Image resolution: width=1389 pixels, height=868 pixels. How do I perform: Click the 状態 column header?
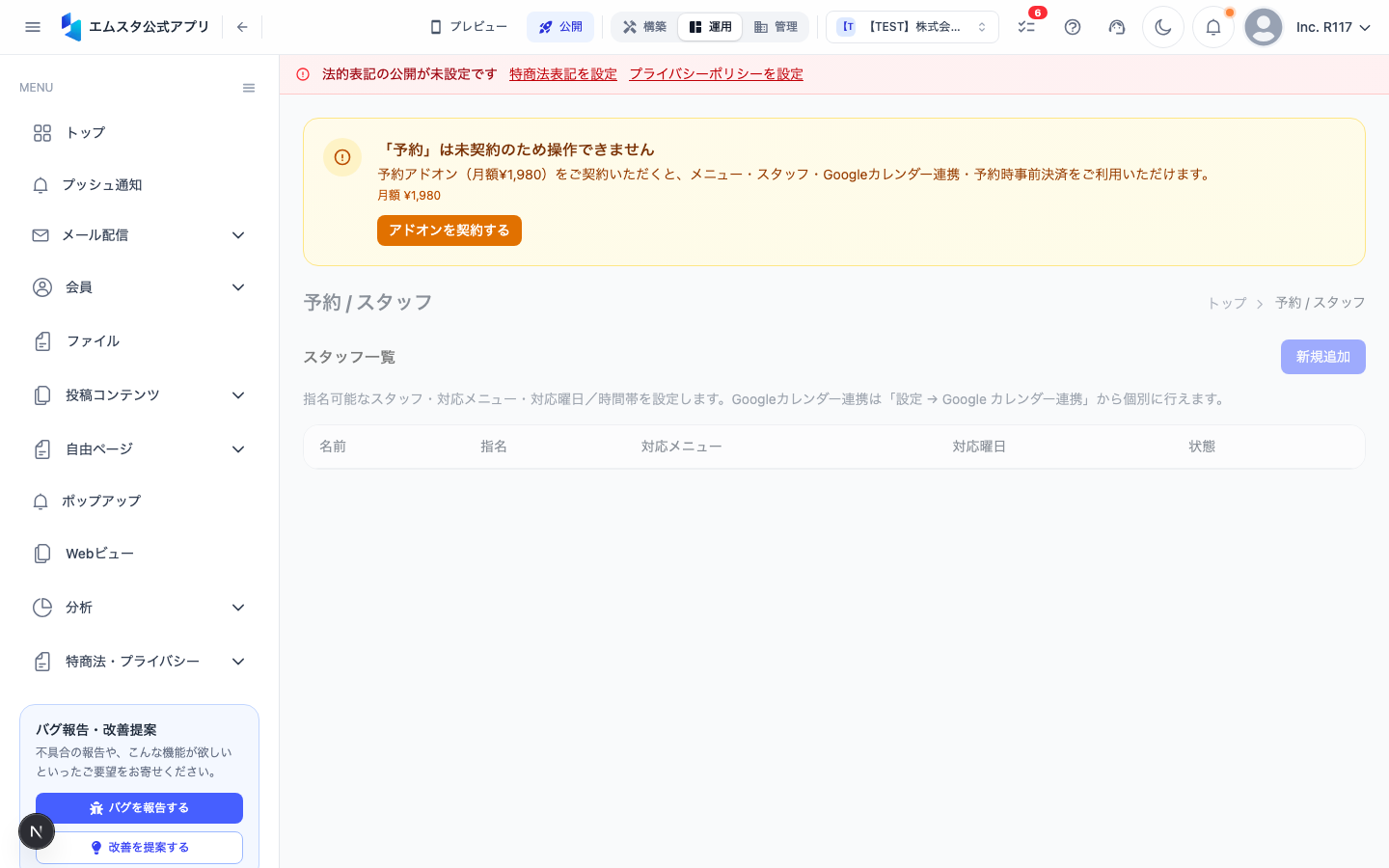1202,447
